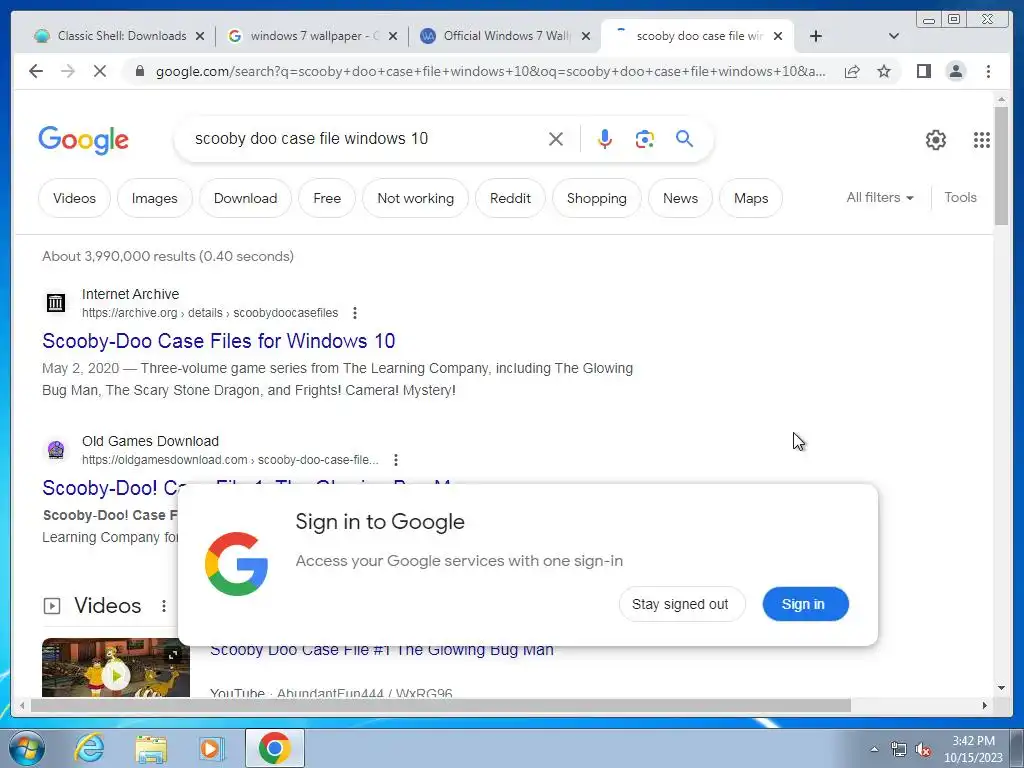Bookmark this page with the star

[x=884, y=71]
